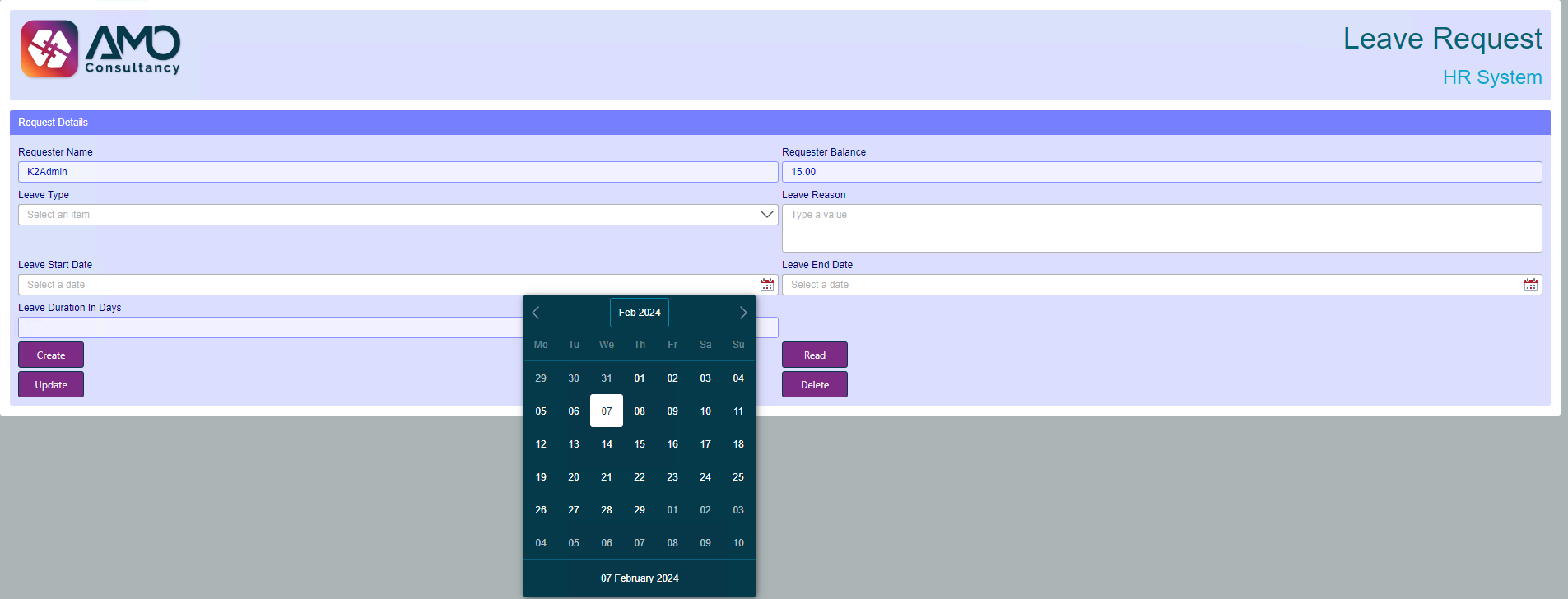Open the Leave Start Date calendar icon
Viewport: 1568px width, 599px height.
pyautogui.click(x=767, y=285)
